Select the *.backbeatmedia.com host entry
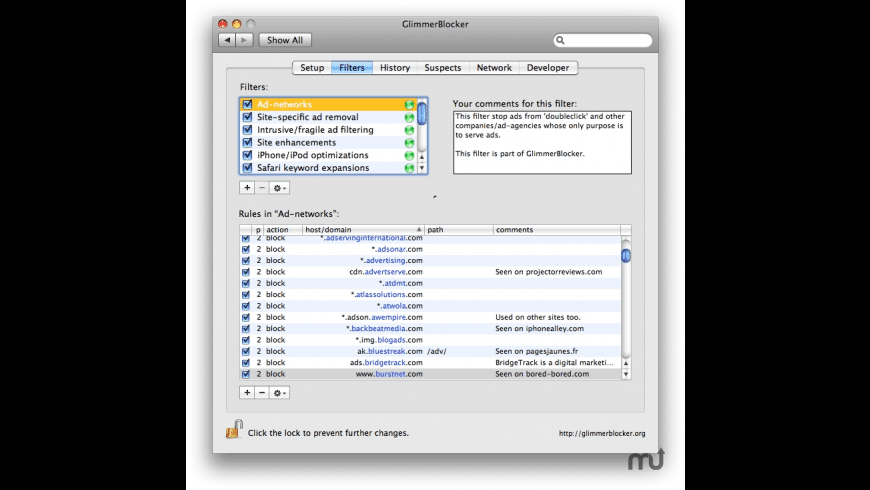This screenshot has height=490, width=870. click(385, 329)
